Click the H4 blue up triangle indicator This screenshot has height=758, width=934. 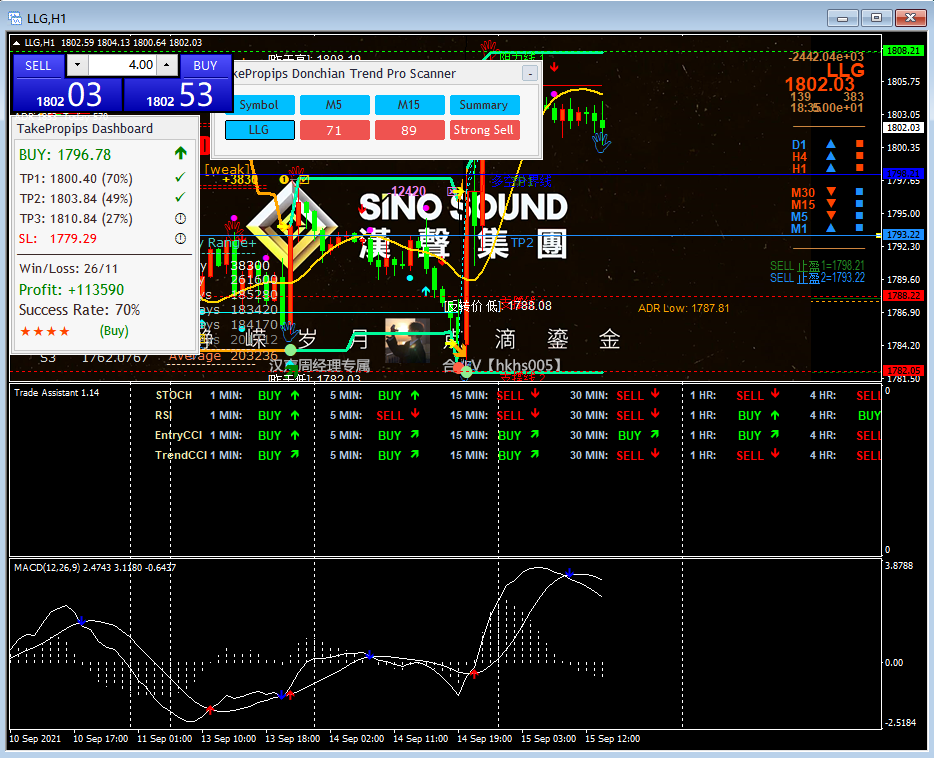831,156
